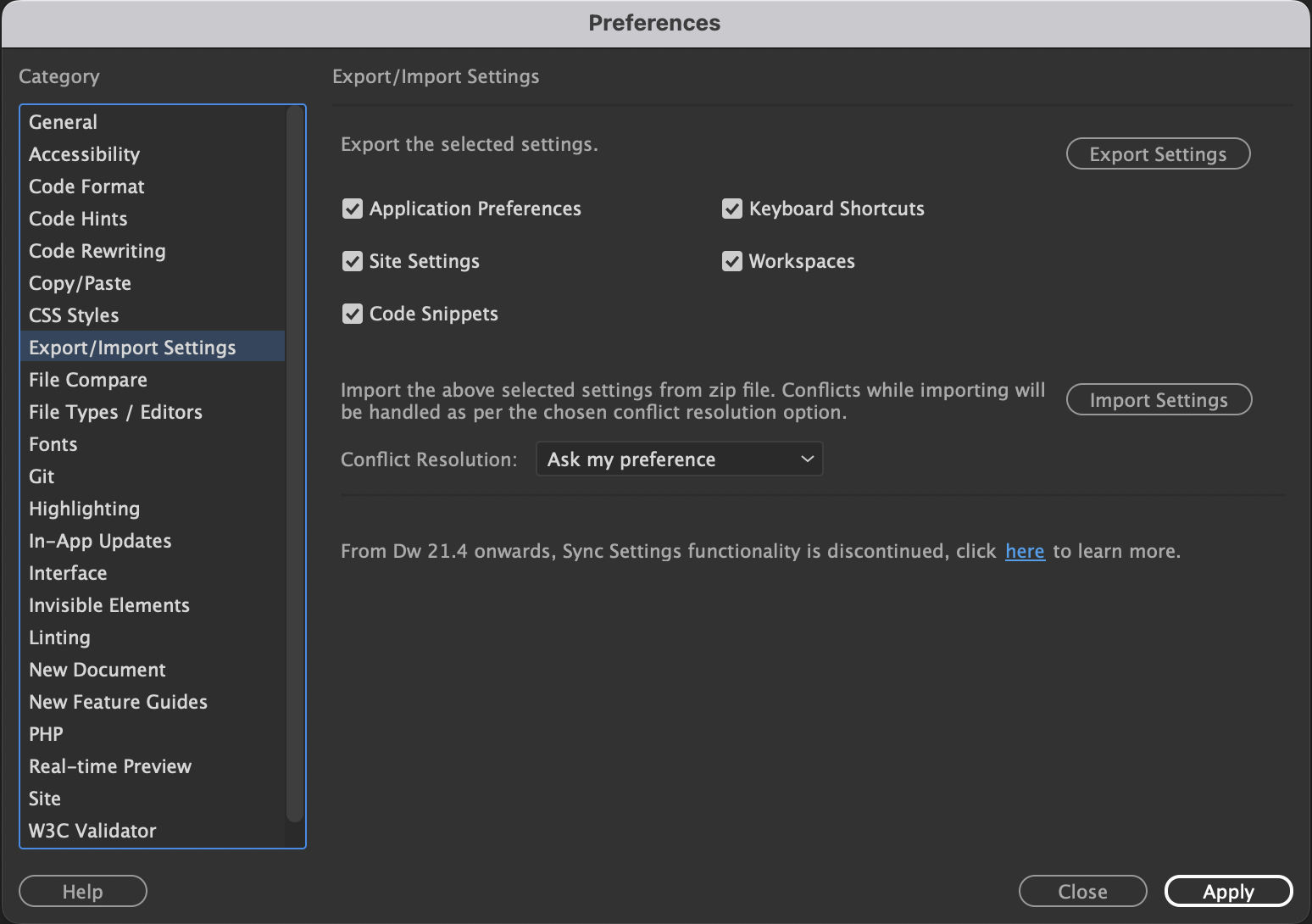
Task: Apply the preference changes
Action: pyautogui.click(x=1227, y=891)
